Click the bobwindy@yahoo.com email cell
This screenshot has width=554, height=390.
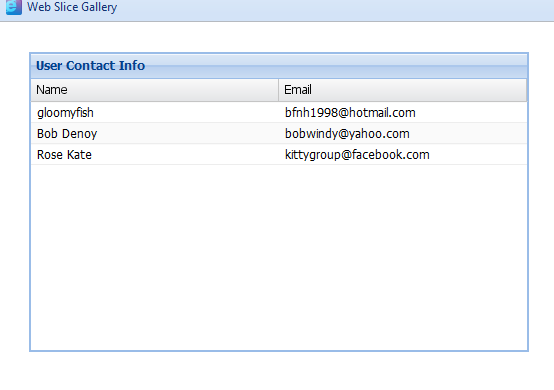[403, 134]
